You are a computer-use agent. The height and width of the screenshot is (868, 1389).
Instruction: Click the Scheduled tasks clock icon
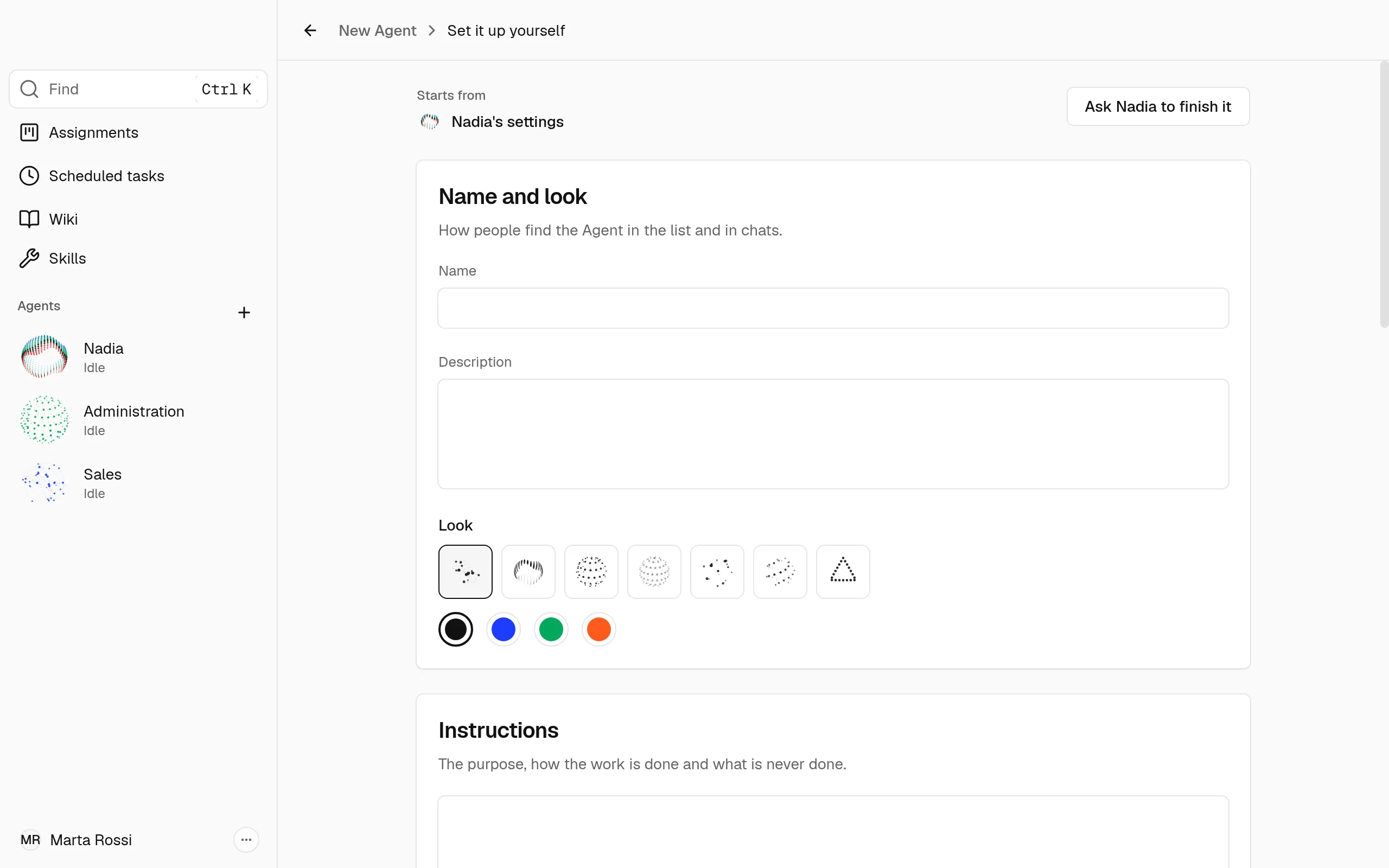click(x=29, y=176)
